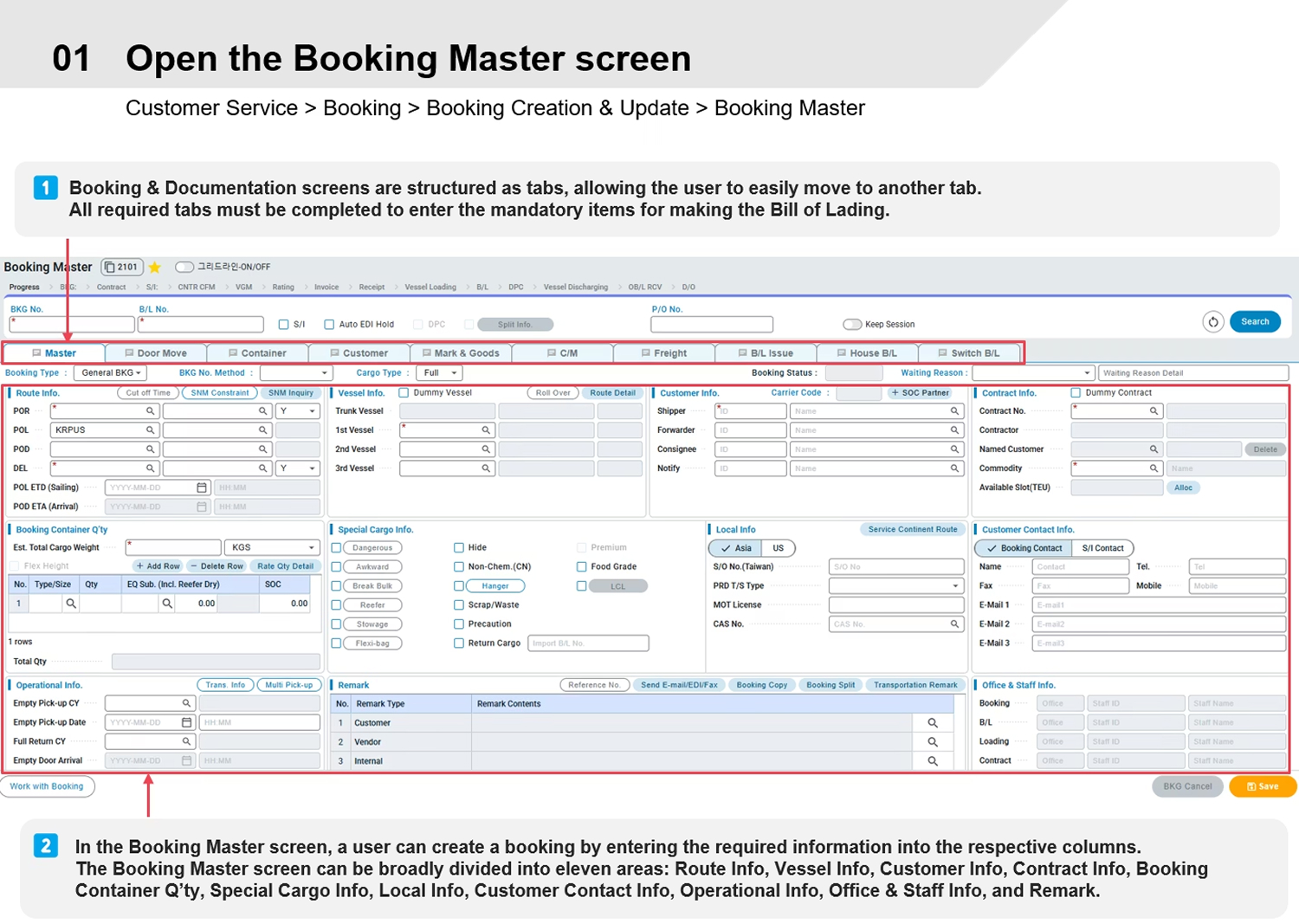Click the BKG No. input field
1299x924 pixels.
(x=72, y=325)
